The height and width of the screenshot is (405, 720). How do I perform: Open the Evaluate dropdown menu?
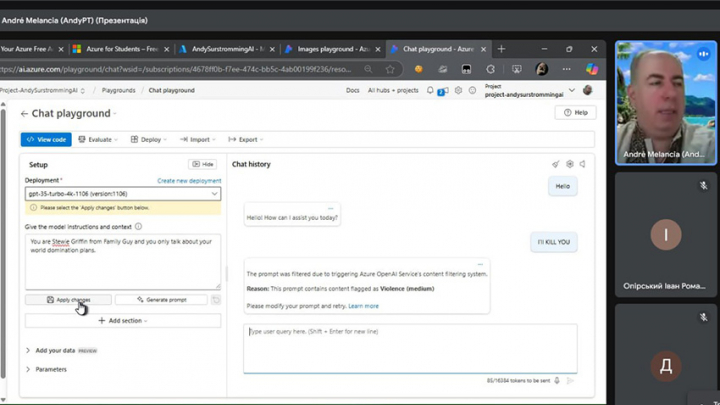[98, 140]
